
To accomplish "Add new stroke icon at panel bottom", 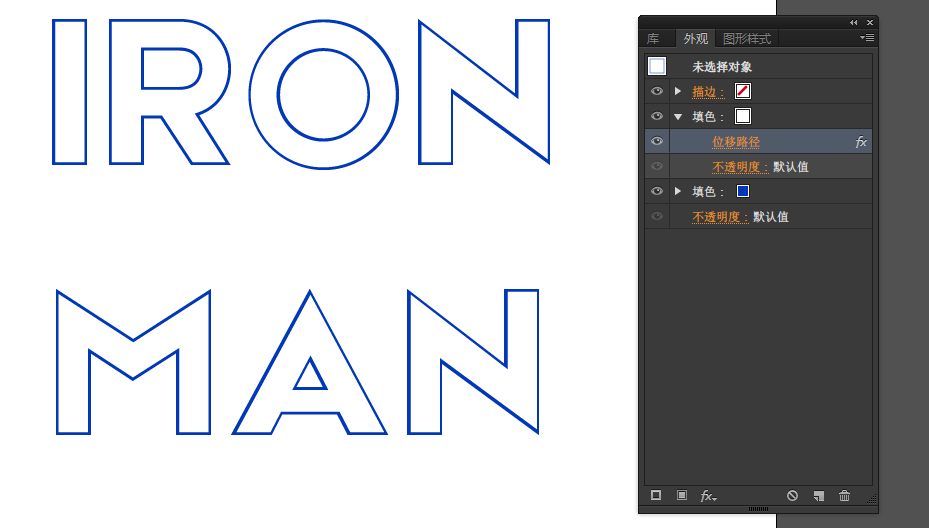I will coord(656,495).
